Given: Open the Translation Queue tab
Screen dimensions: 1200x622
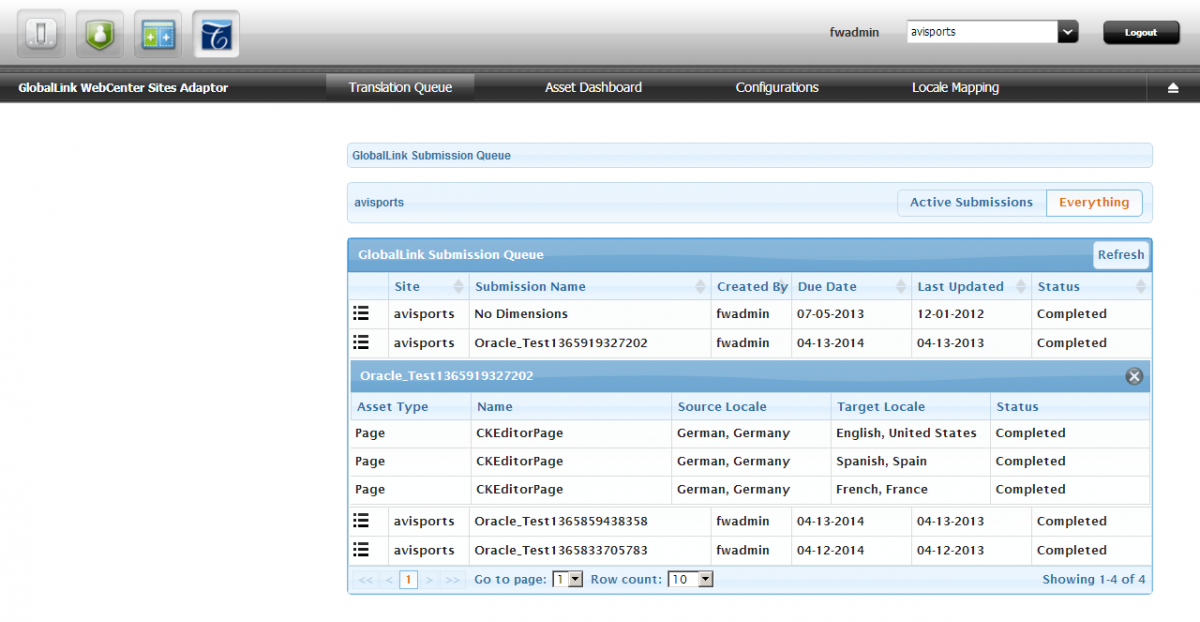Looking at the screenshot, I should coord(400,88).
